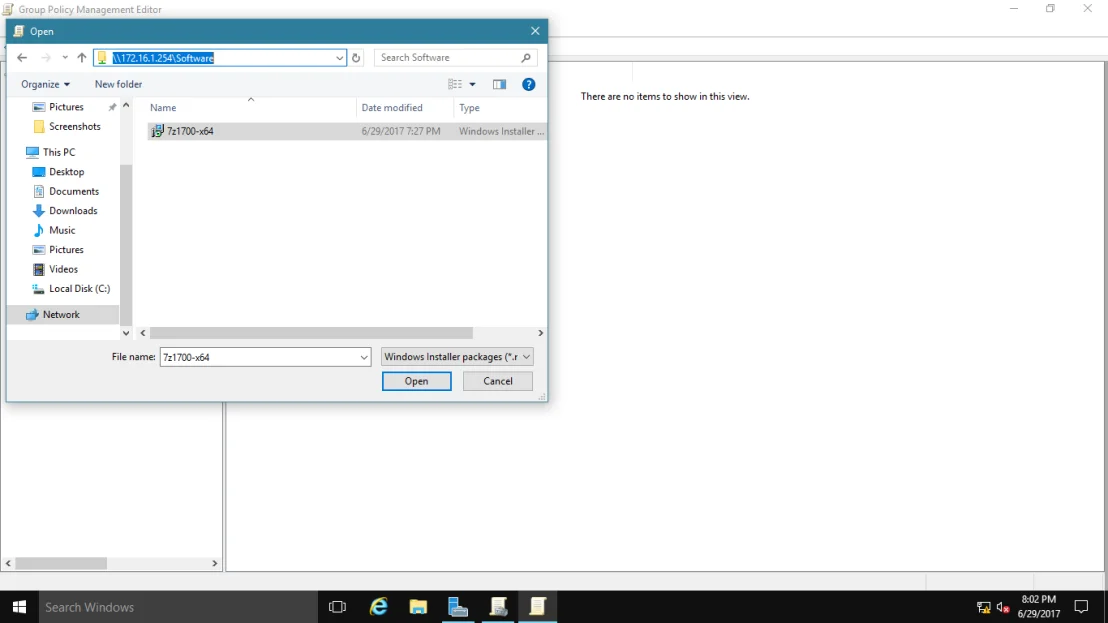Viewport: 1108px width, 623px height.
Task: Open the Screenshots folder
Action: 74,126
